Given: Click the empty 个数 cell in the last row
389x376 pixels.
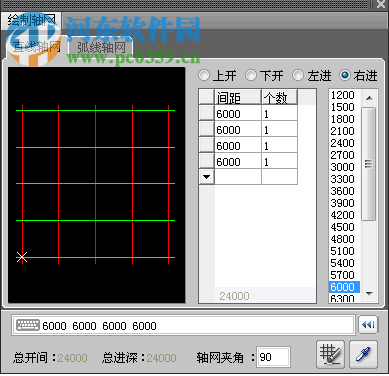Looking at the screenshot, I should (280, 177).
